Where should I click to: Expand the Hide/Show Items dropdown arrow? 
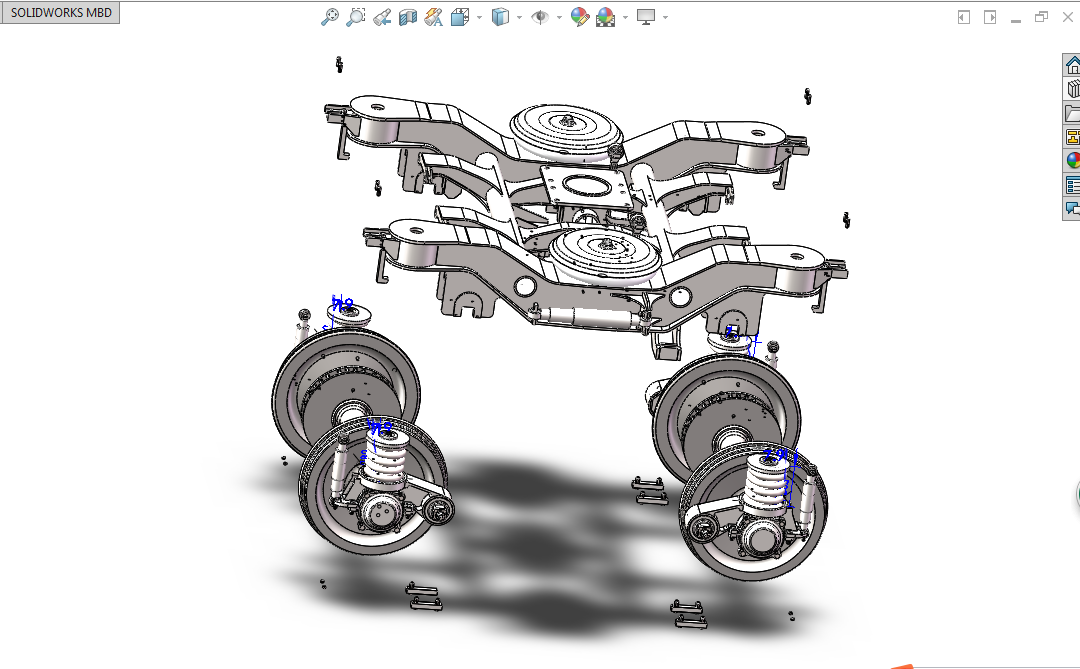tap(559, 17)
